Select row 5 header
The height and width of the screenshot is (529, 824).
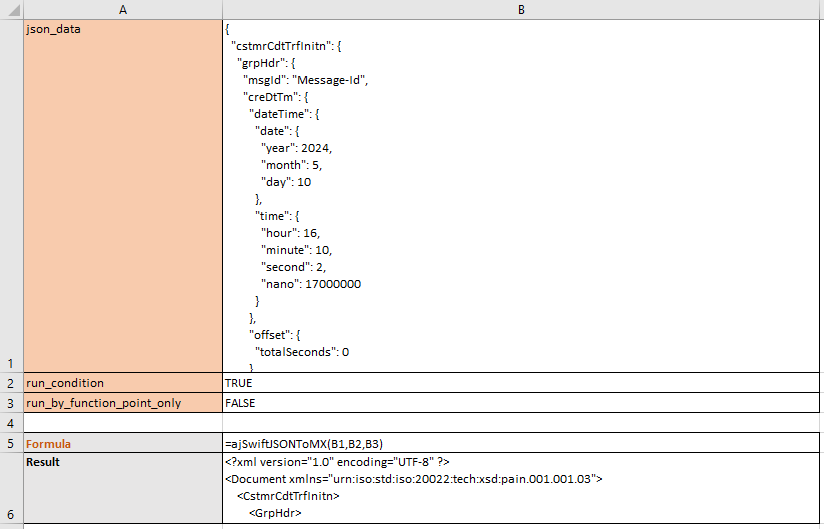point(10,443)
